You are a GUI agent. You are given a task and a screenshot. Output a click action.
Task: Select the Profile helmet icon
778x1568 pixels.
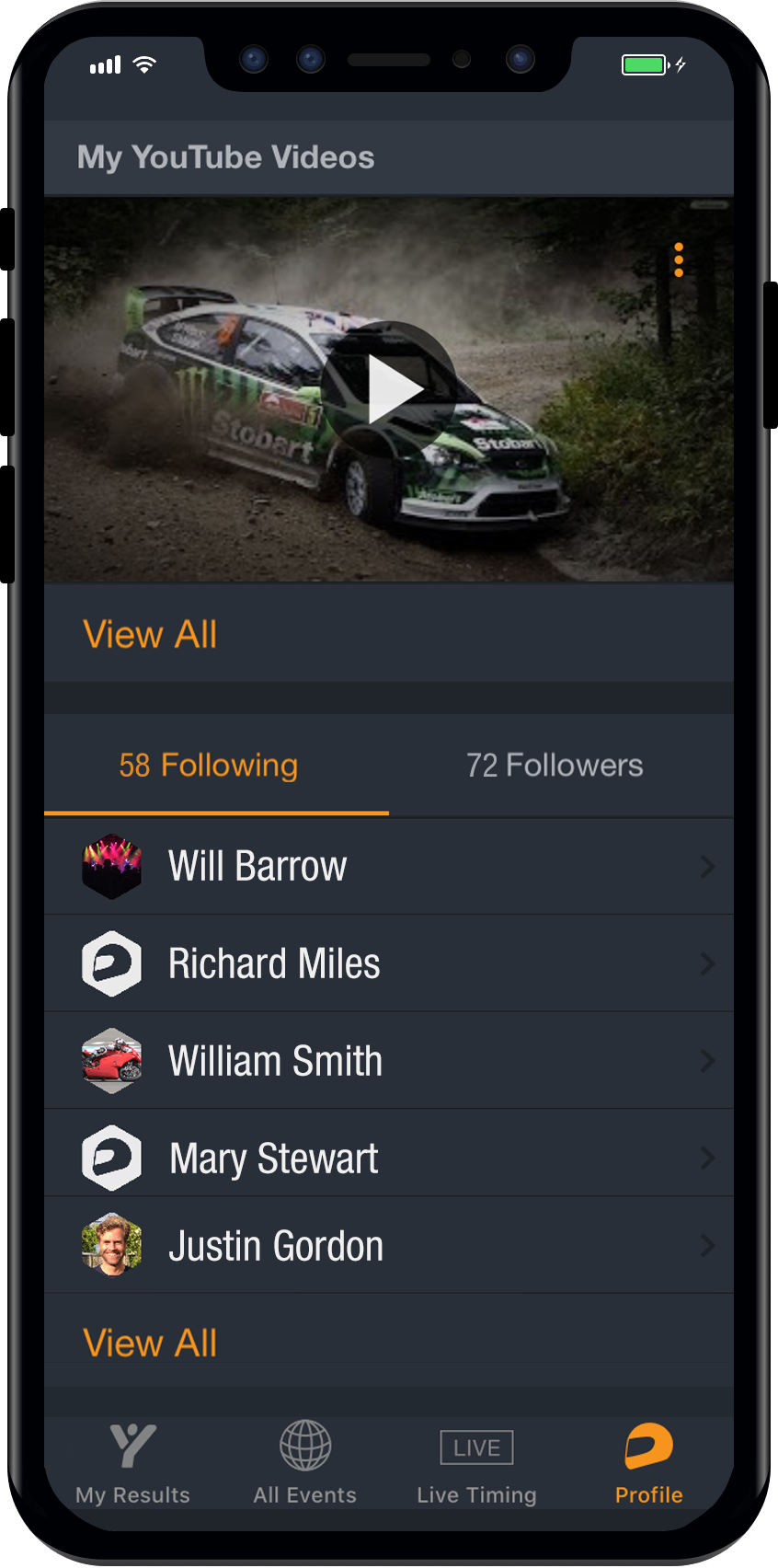pos(649,1446)
